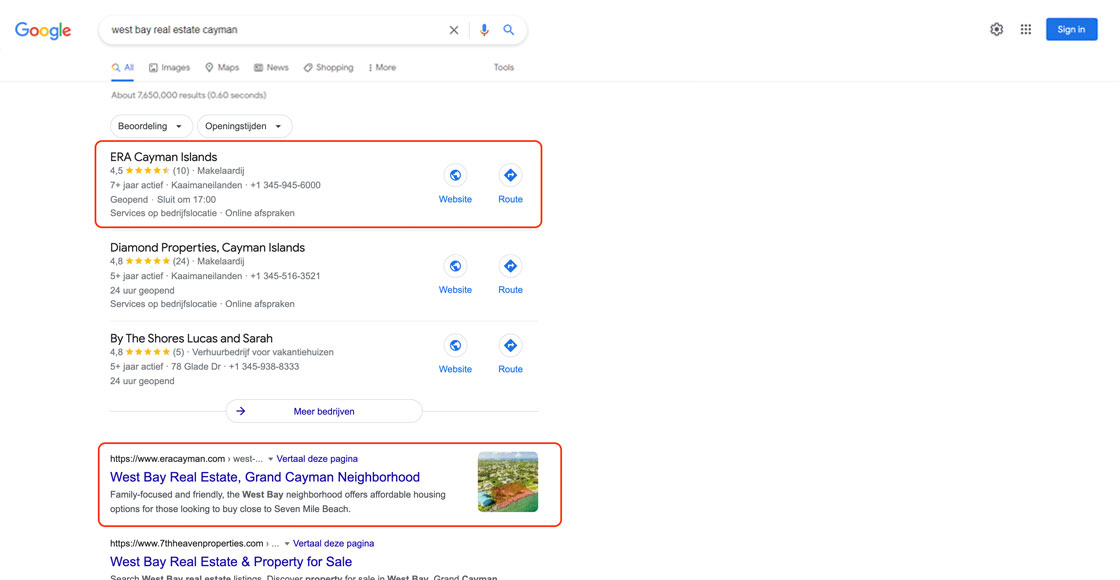Image resolution: width=1120 pixels, height=580 pixels.
Task: Click Vertaal deze pagina for eracayman result
Action: pos(317,459)
